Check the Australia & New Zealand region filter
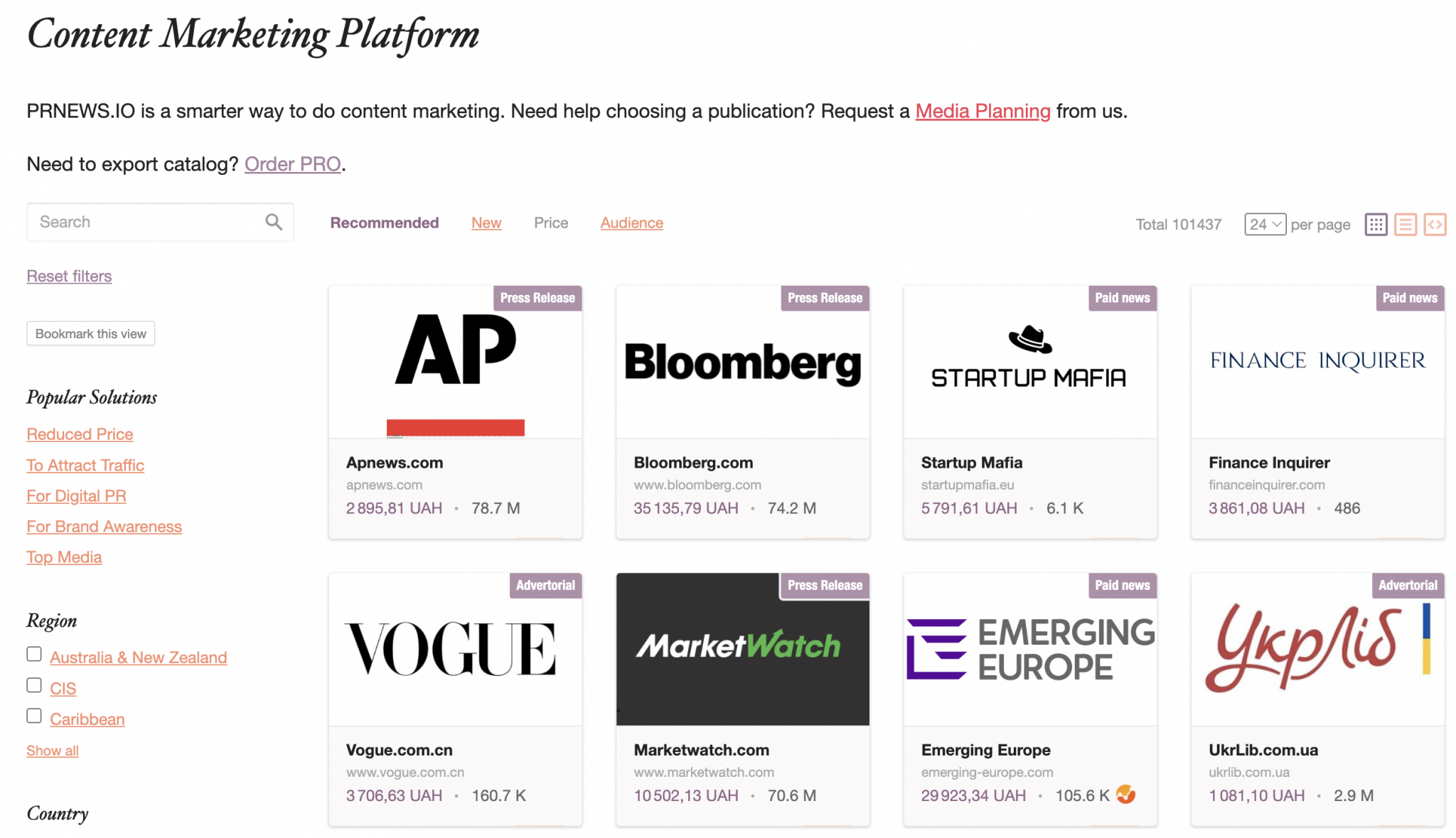Screen dimensions: 1456x838 (33, 654)
